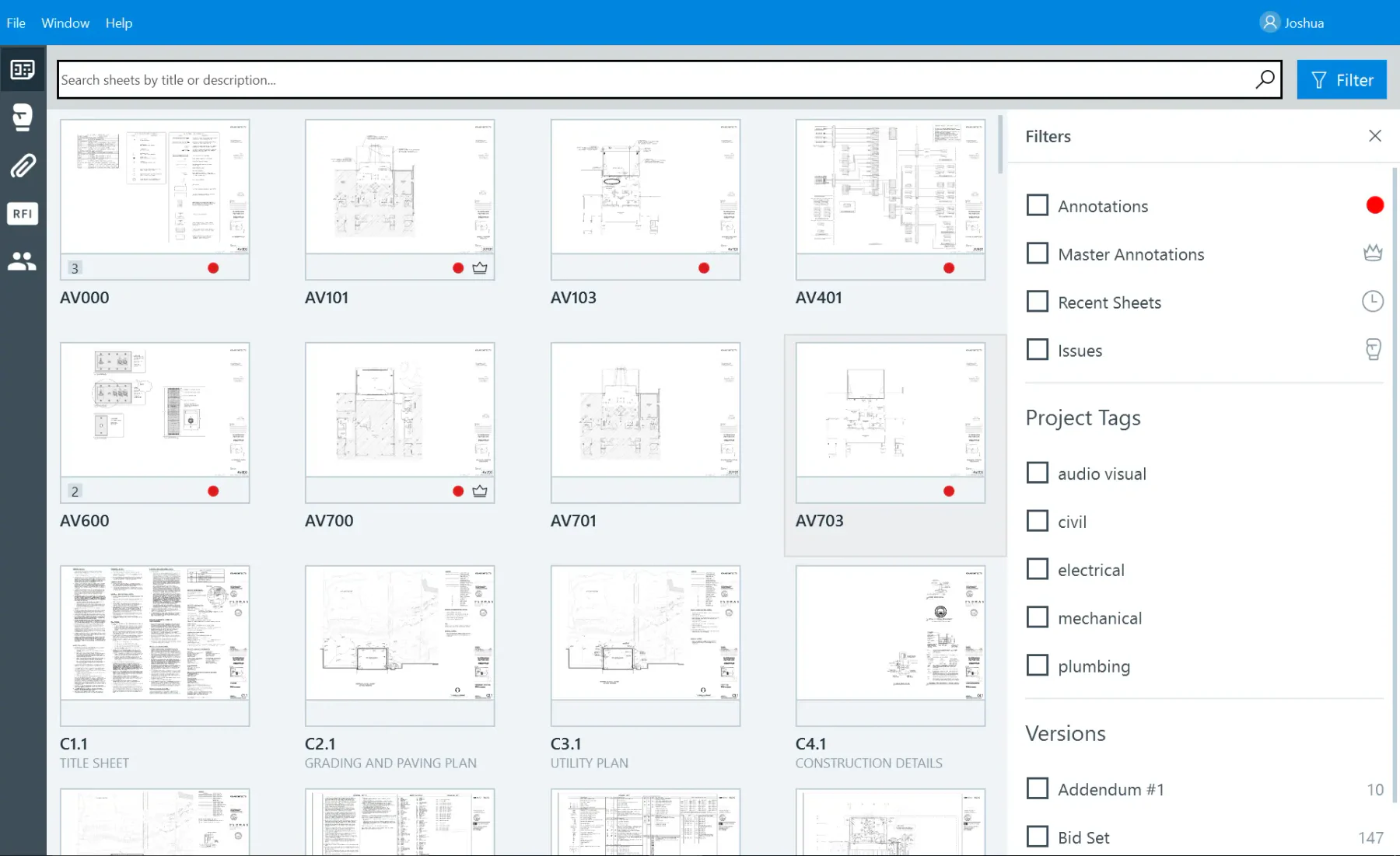This screenshot has height=856, width=1400.
Task: Open the RFI section in the sidebar
Action: [23, 214]
